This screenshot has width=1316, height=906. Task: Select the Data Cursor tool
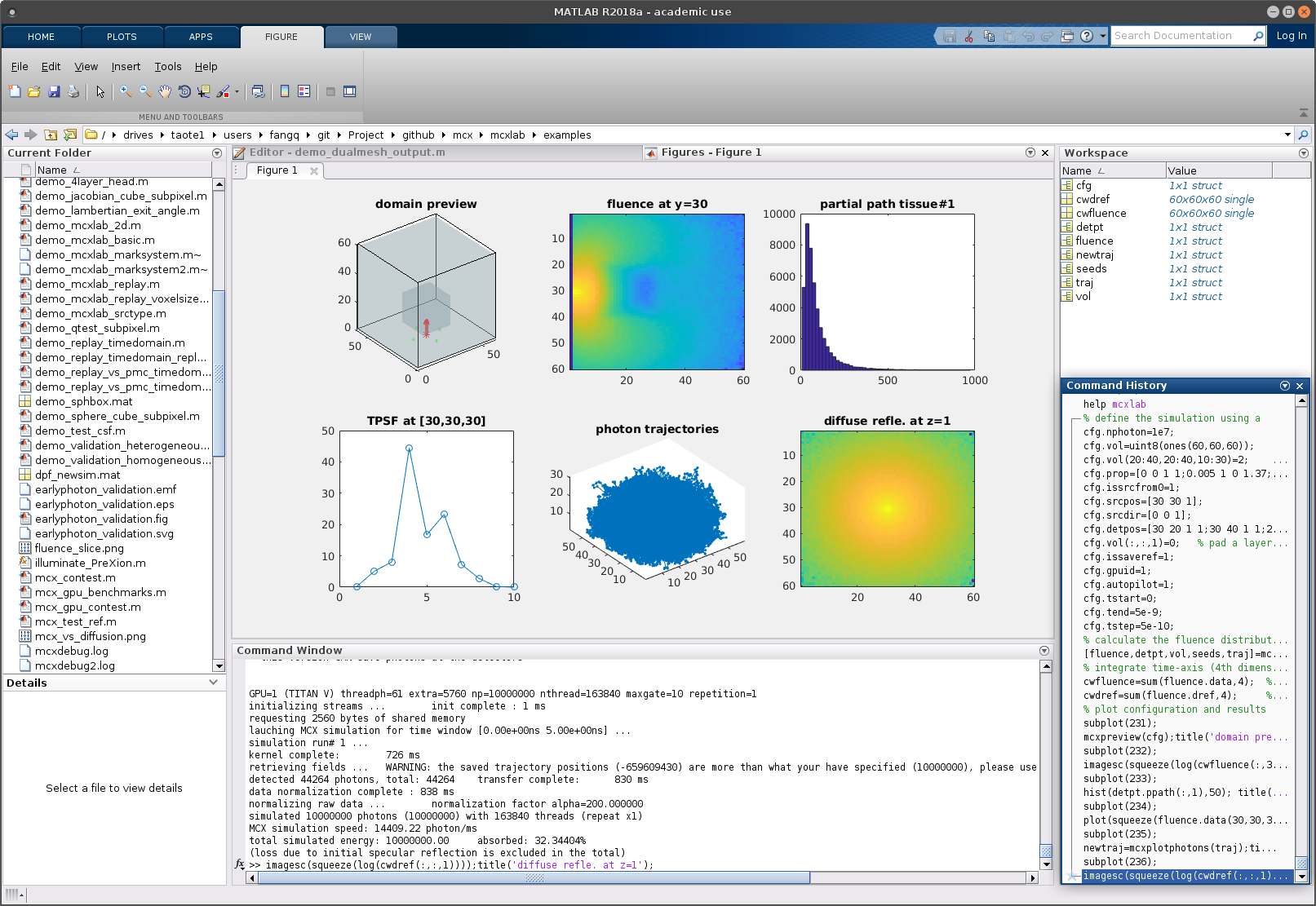(x=204, y=91)
